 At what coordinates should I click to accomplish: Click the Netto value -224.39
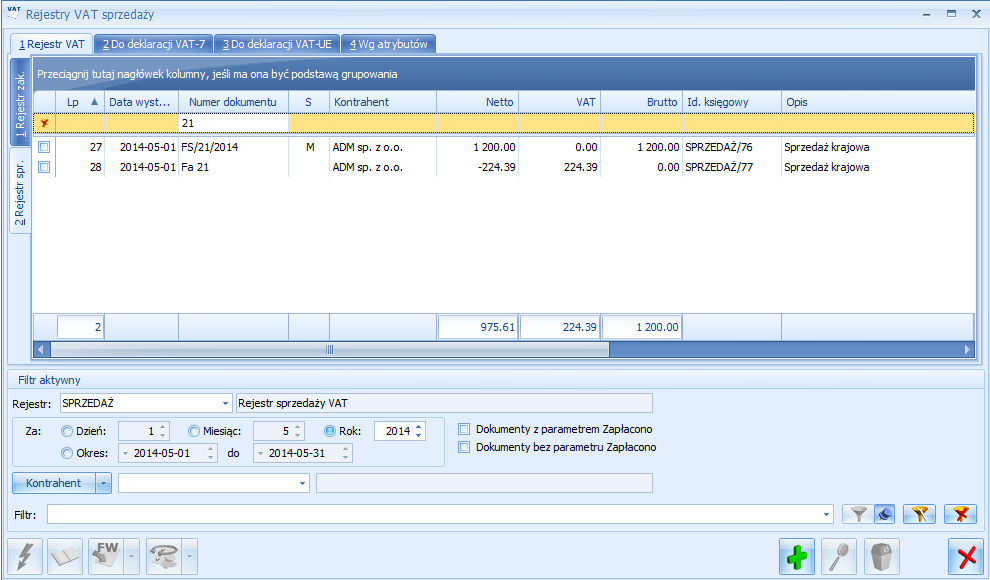(x=497, y=167)
